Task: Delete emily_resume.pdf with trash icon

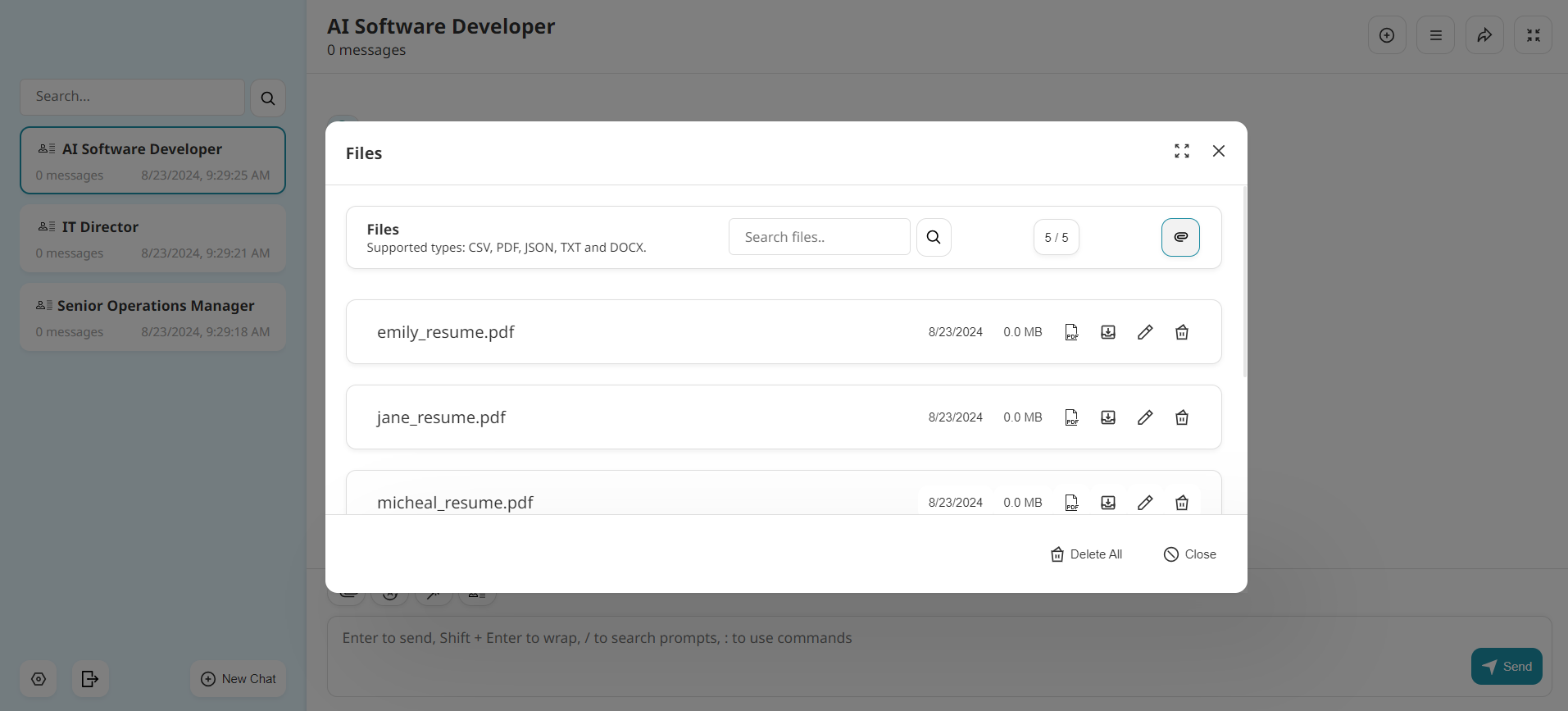Action: click(1182, 332)
